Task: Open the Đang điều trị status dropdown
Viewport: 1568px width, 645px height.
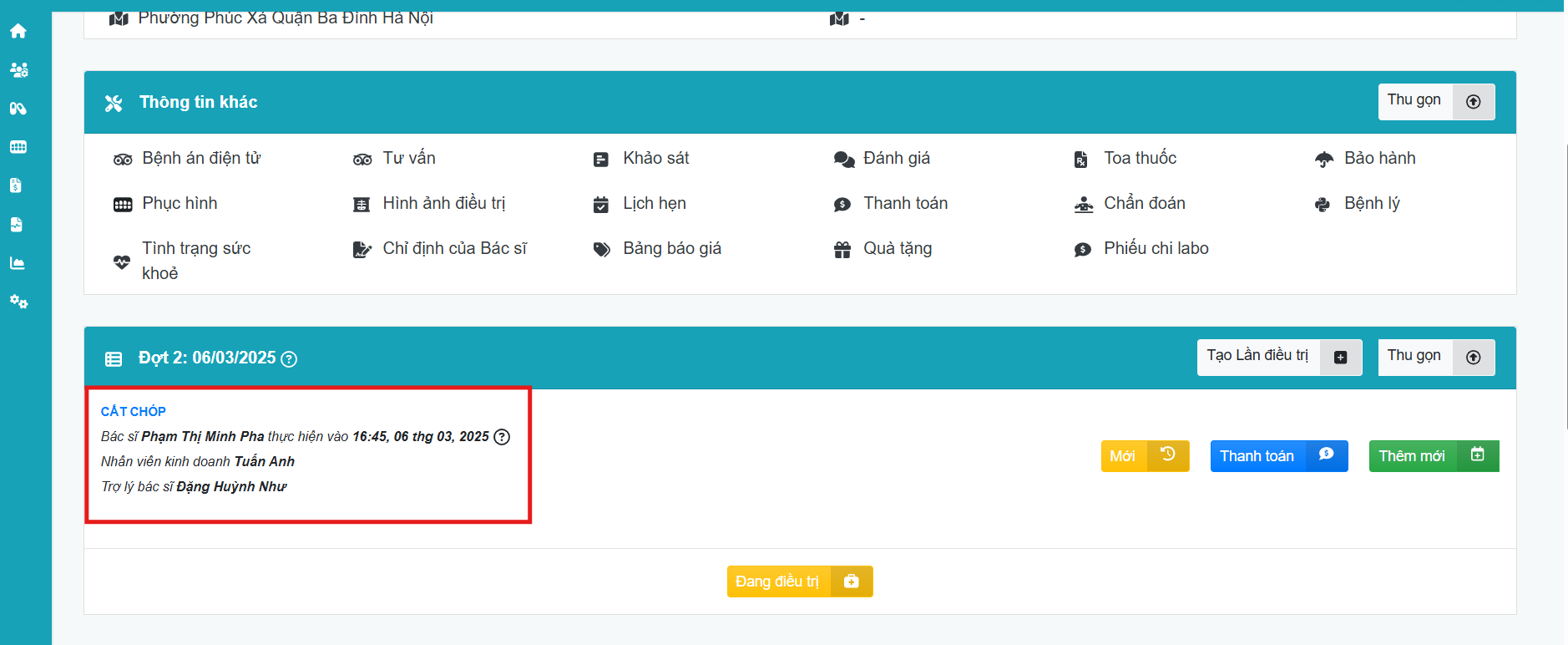Action: (x=799, y=582)
